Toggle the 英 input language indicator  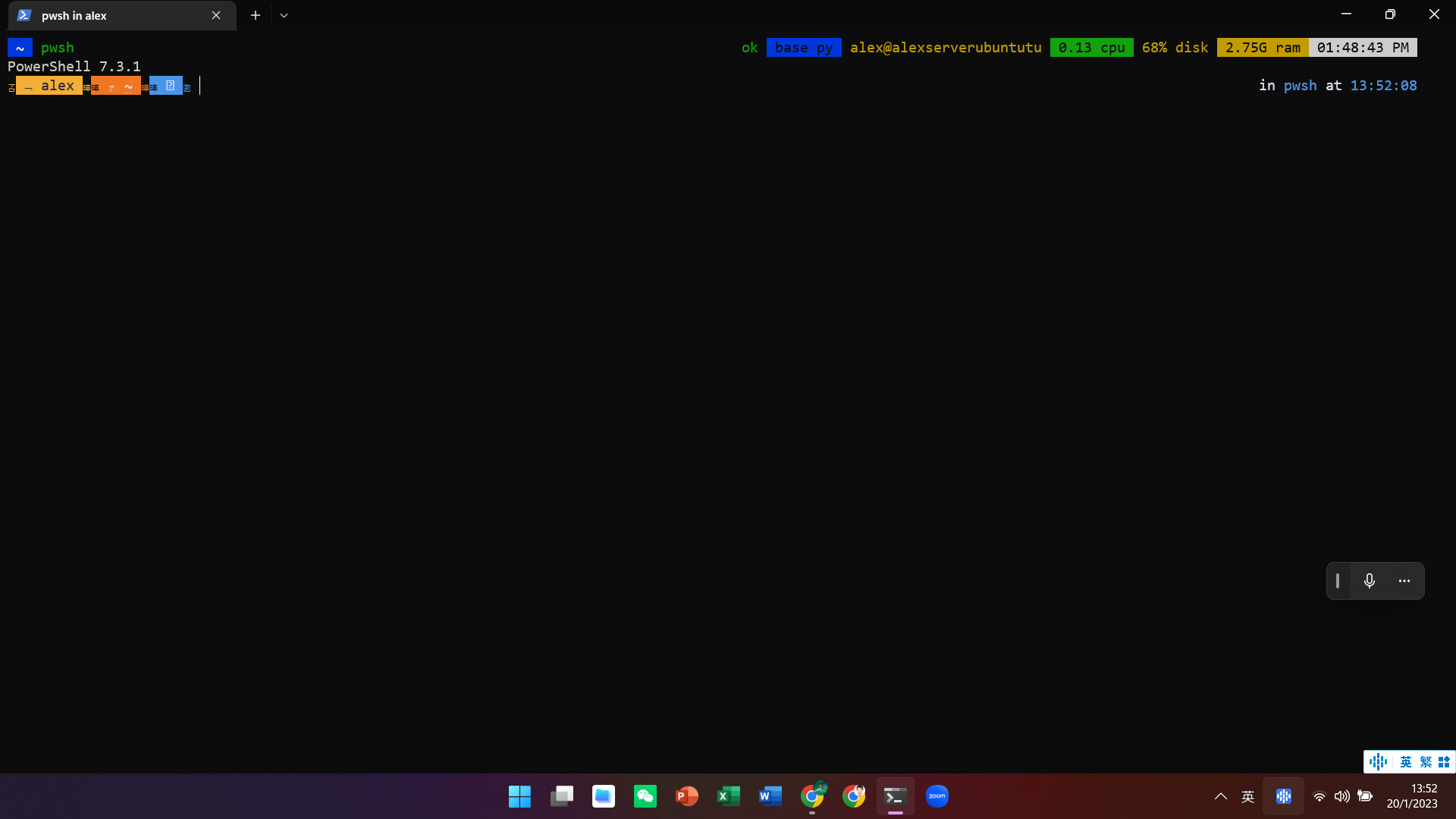[x=1247, y=796]
